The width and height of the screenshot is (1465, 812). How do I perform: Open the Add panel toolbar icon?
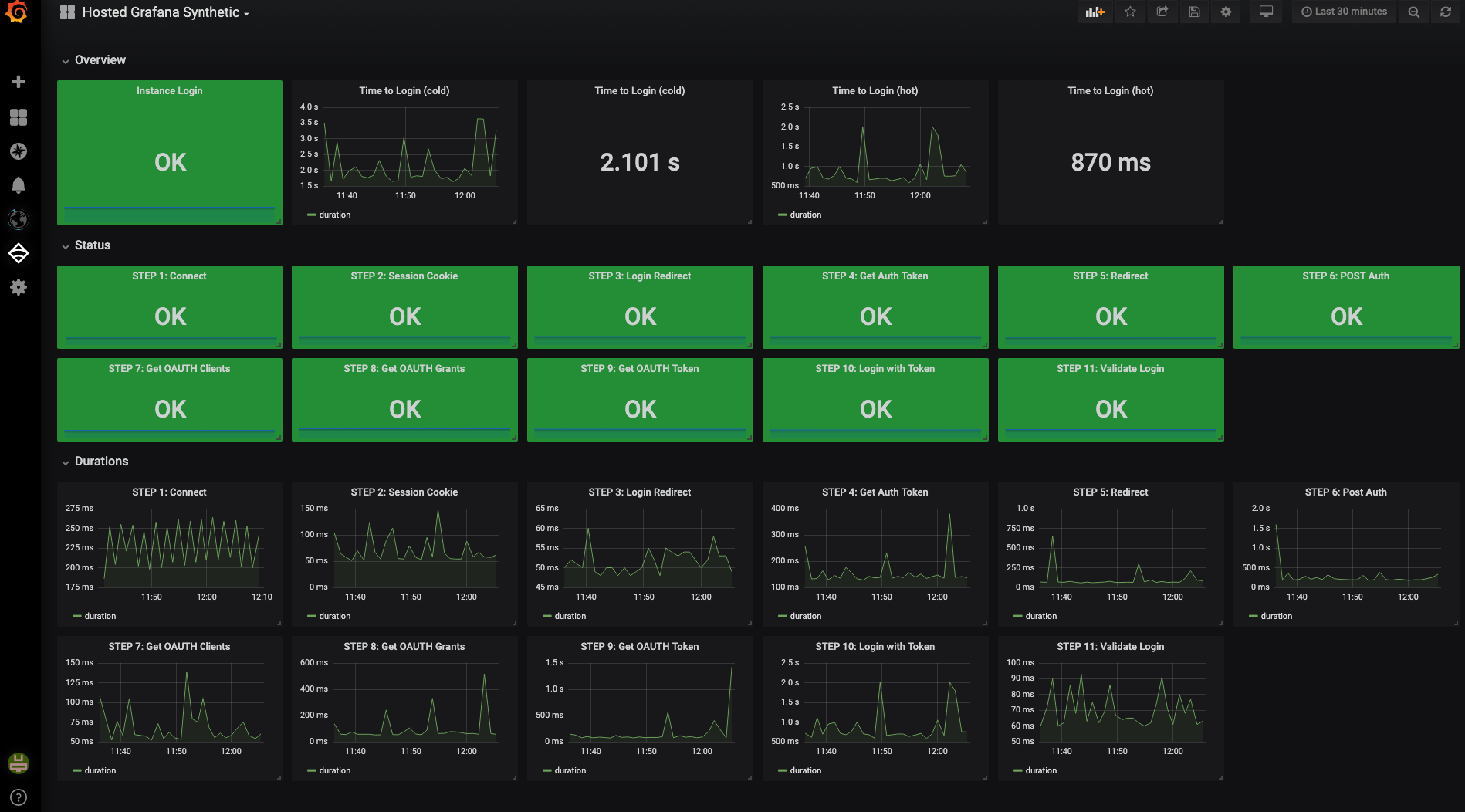tap(1095, 12)
